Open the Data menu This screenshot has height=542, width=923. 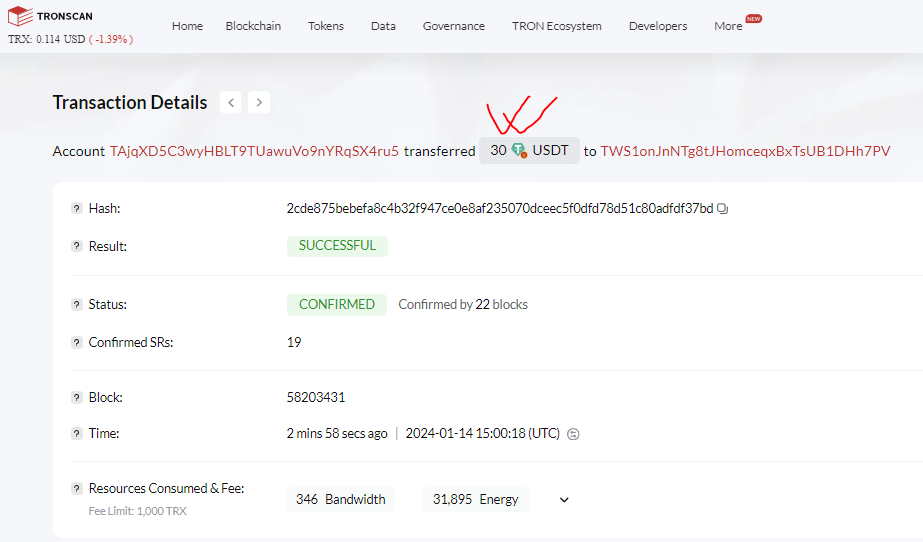(x=383, y=26)
